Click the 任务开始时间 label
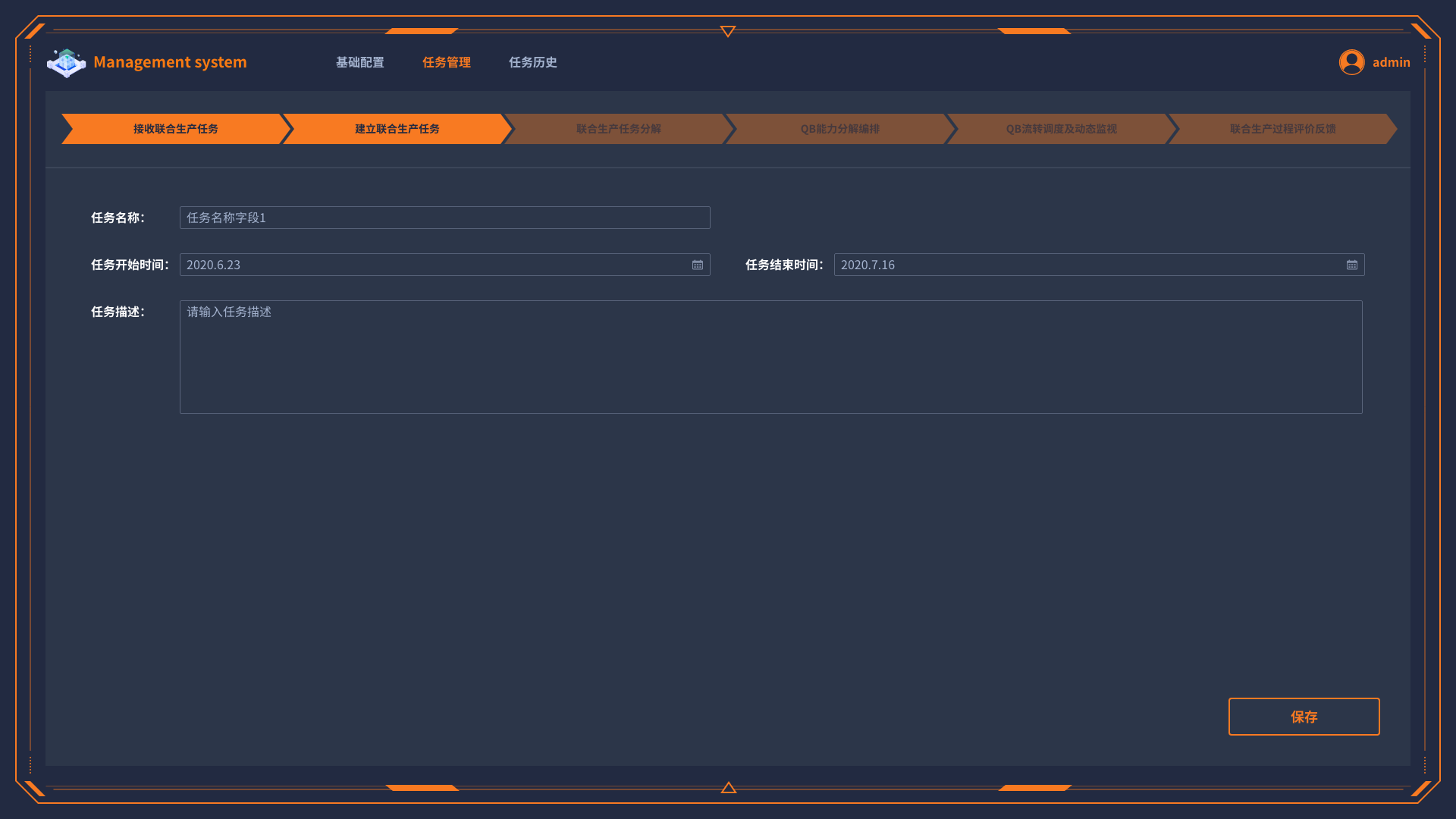The height and width of the screenshot is (819, 1456). 130,265
